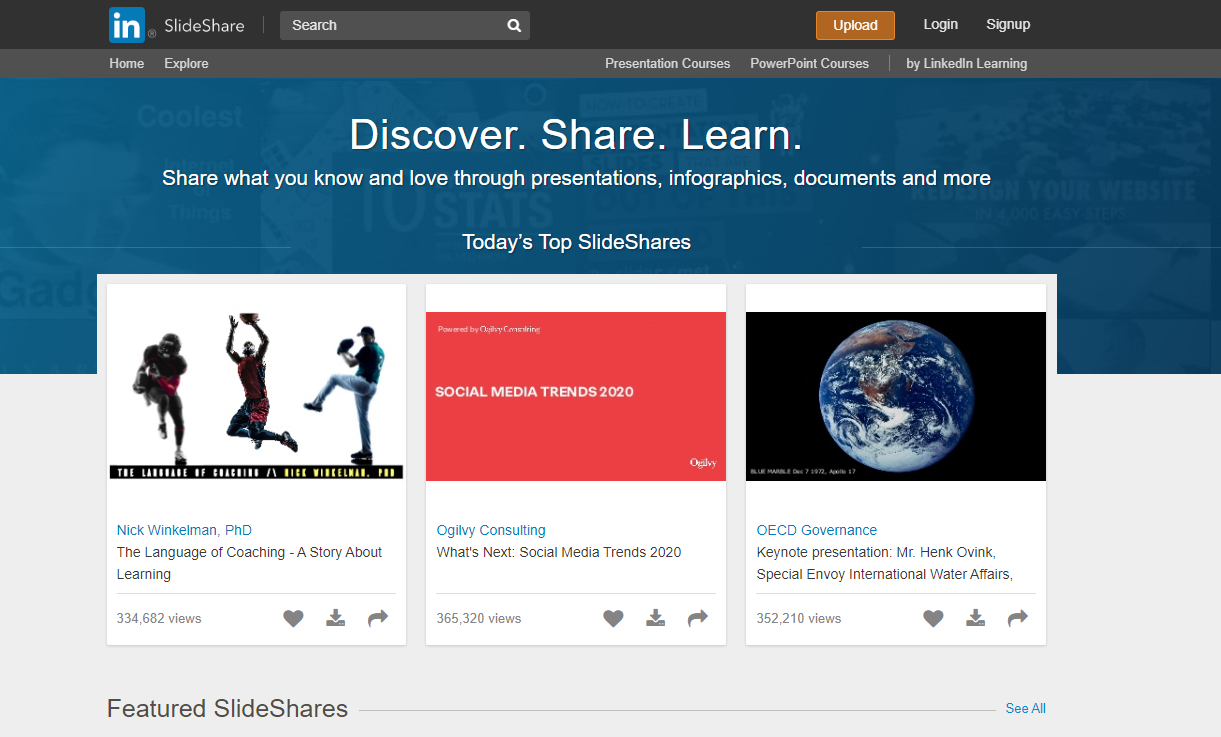Screen dimensions: 1221x737
Task: Open the Signup page
Action: (x=1007, y=25)
